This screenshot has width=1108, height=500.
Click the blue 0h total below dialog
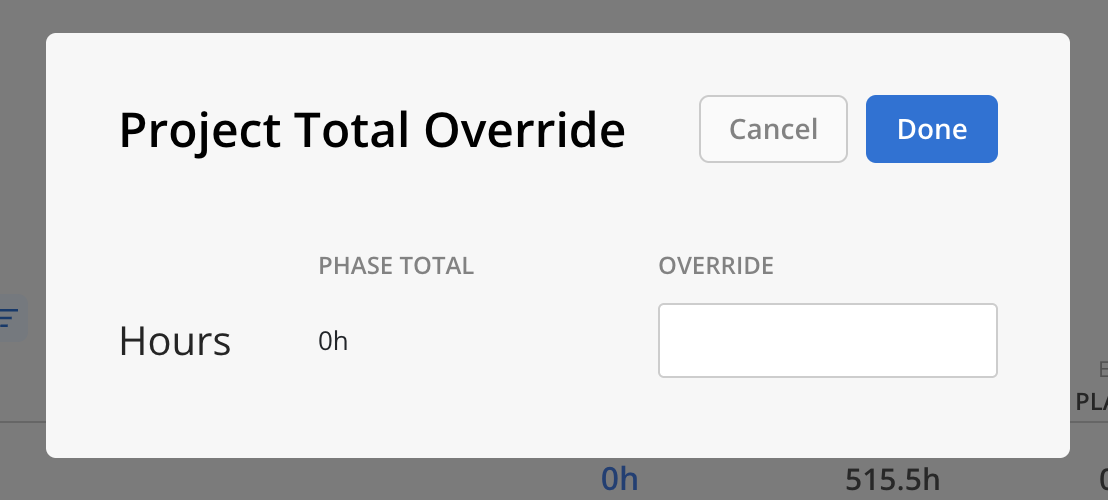tap(620, 480)
